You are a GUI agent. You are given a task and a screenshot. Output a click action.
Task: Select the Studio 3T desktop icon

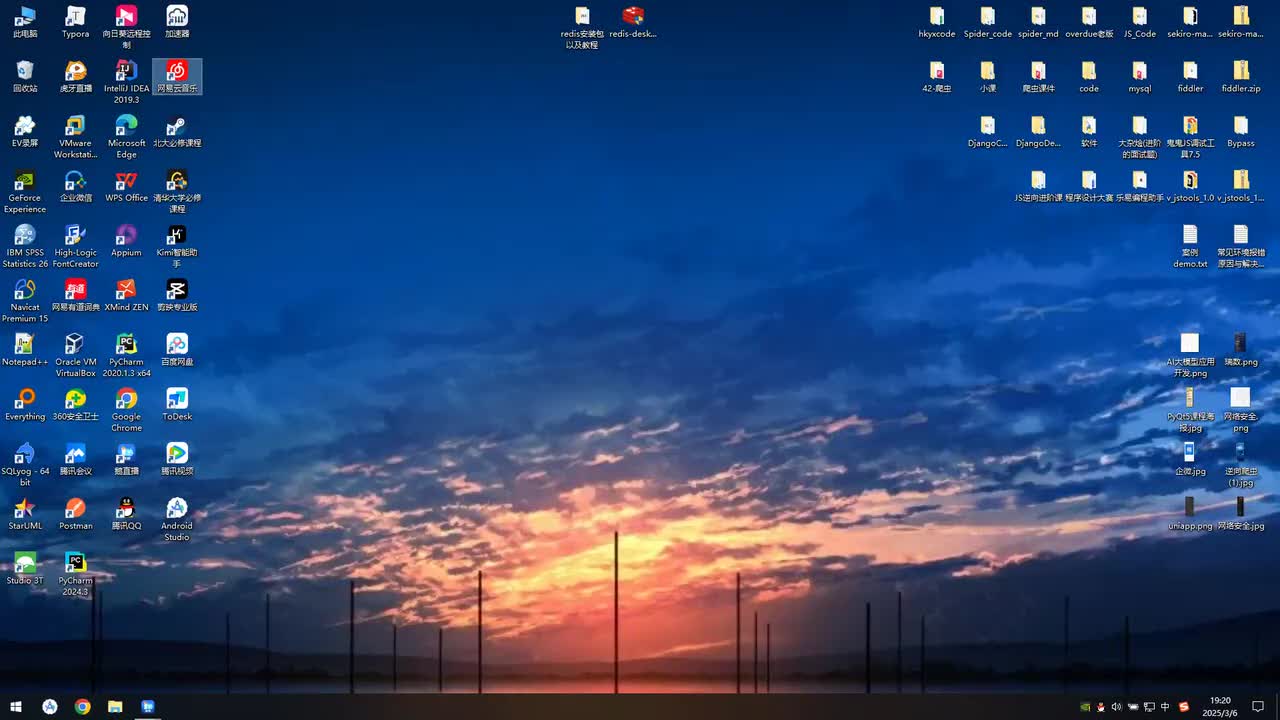tap(25, 569)
